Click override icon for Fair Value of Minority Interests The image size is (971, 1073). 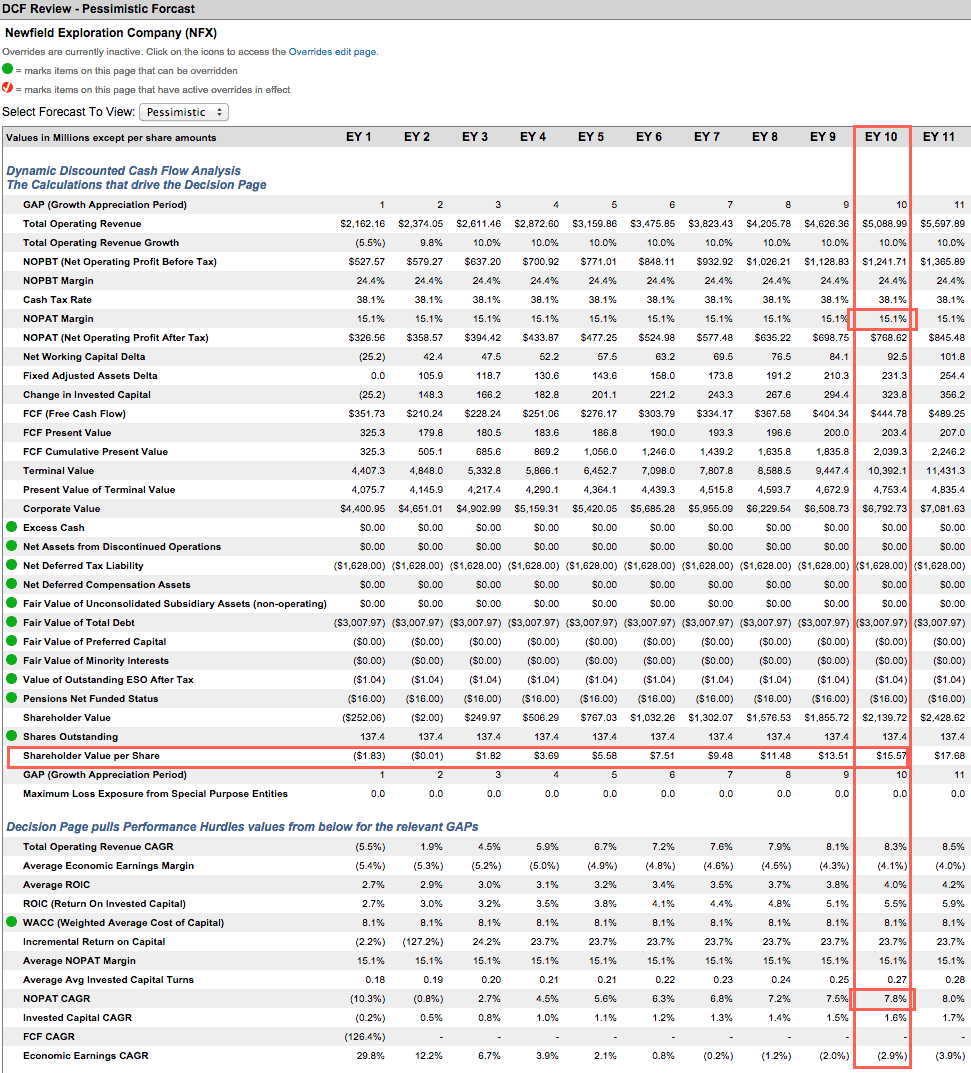pyautogui.click(x=12, y=660)
